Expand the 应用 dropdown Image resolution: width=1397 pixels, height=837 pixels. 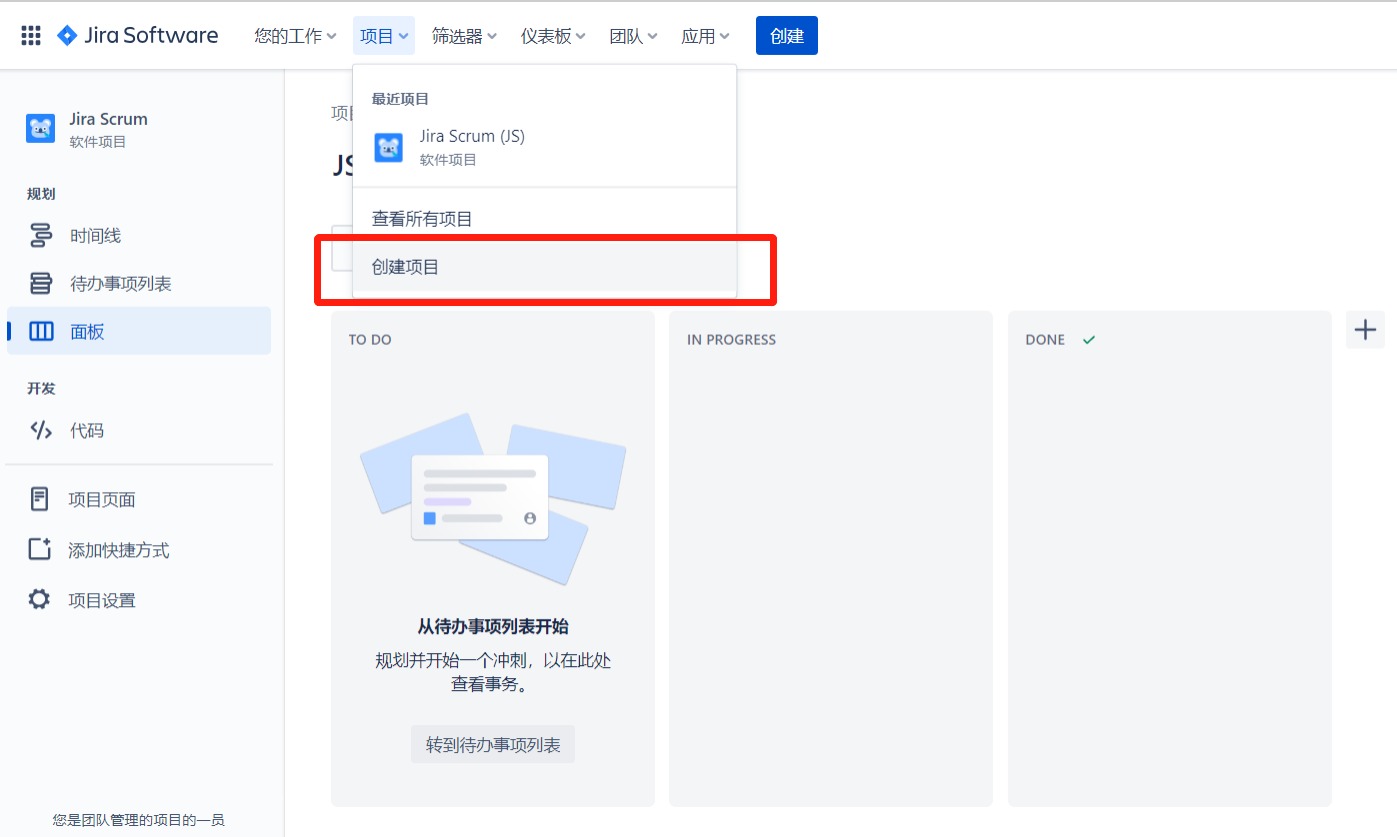click(705, 34)
